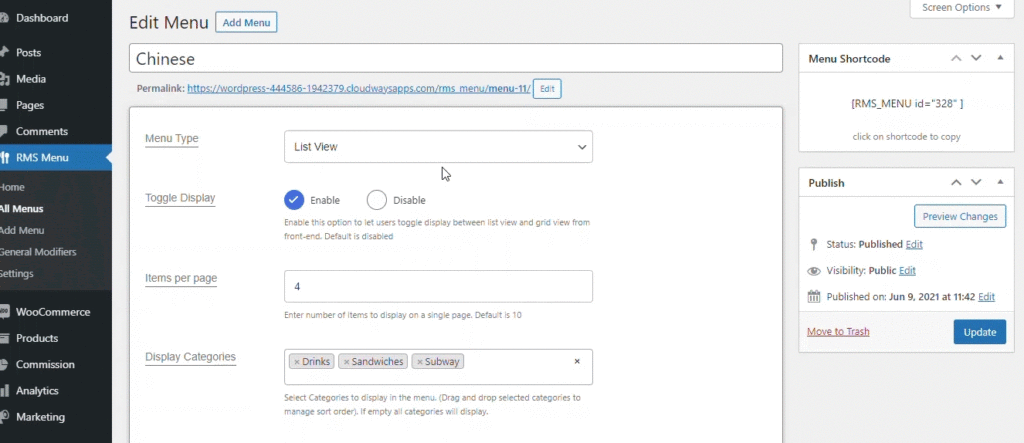Expand the Screen Options dropdown

(961, 8)
